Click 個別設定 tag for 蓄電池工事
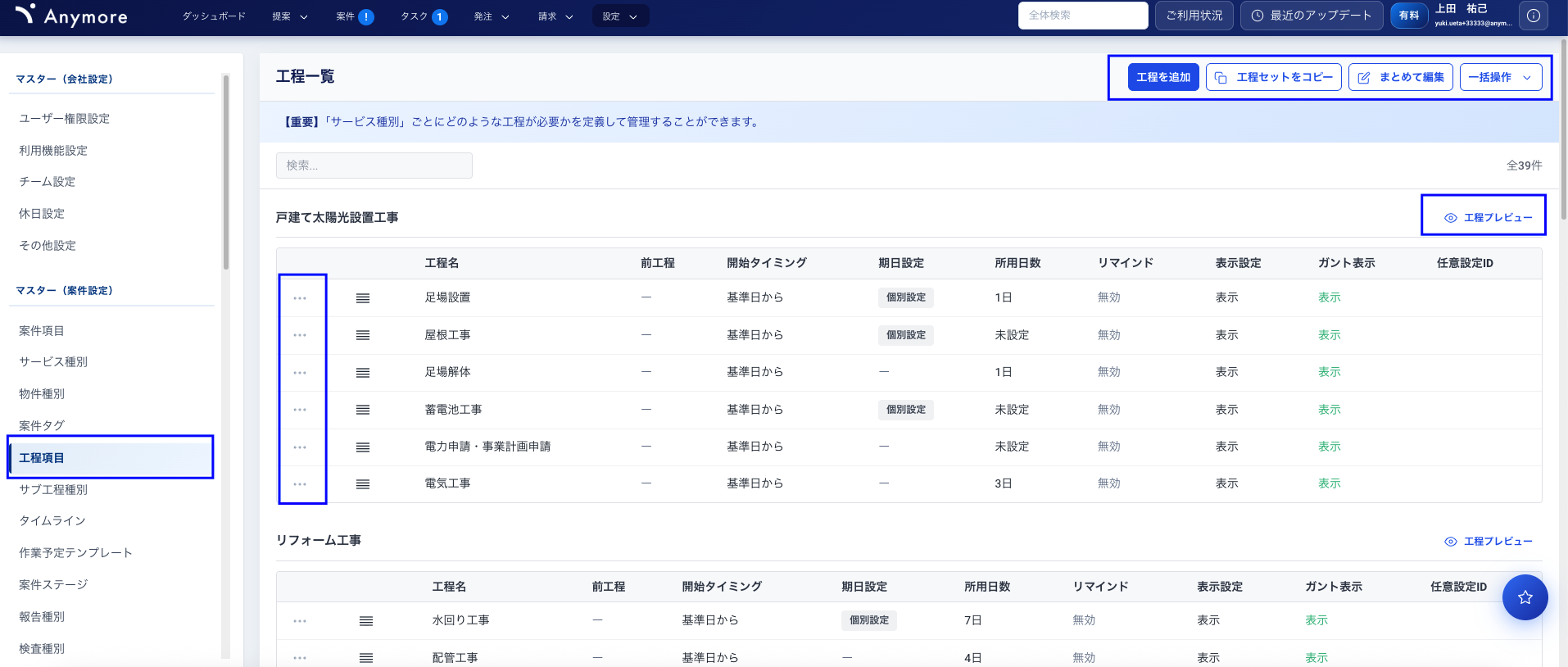 tap(906, 410)
